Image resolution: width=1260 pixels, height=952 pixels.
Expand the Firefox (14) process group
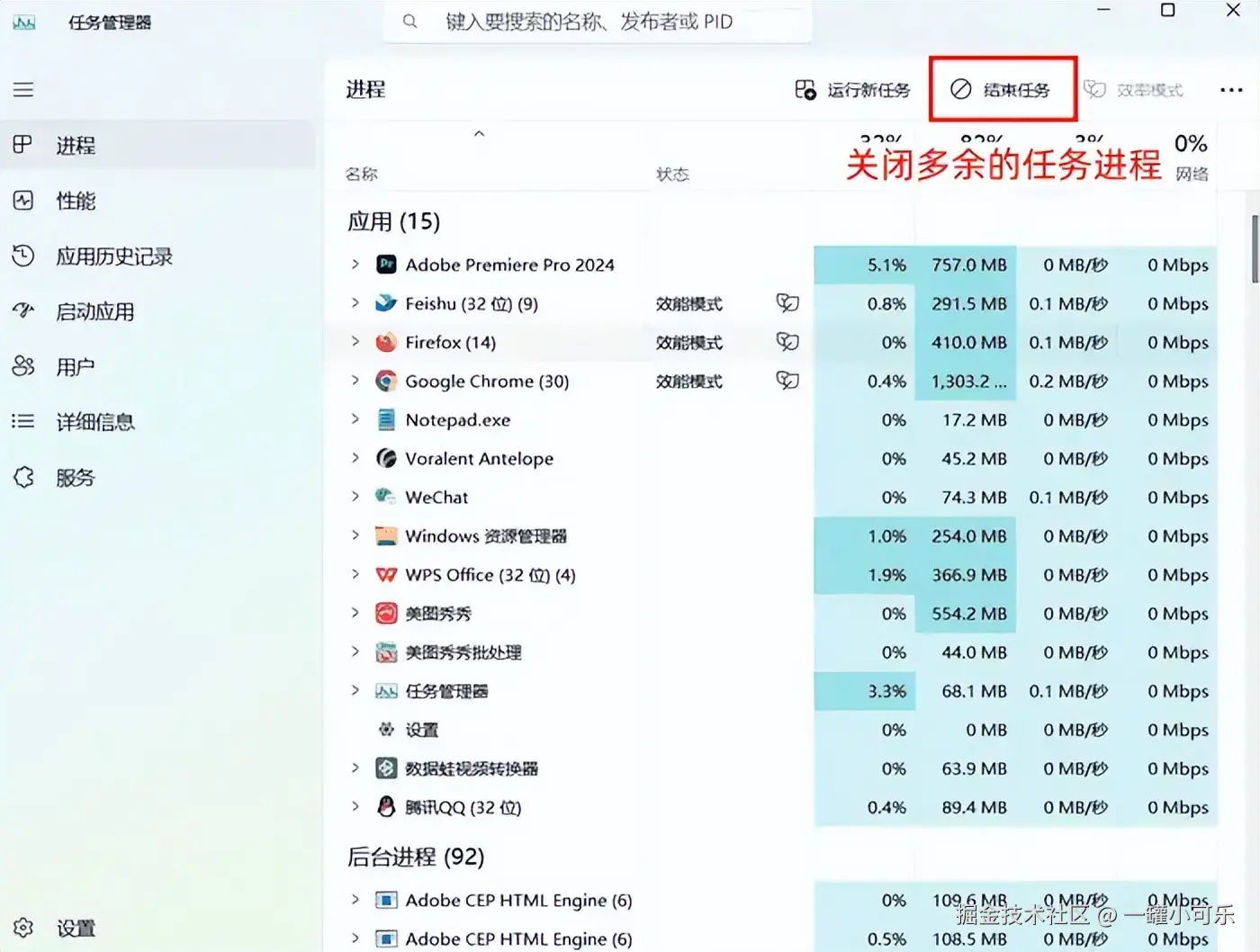tap(355, 342)
